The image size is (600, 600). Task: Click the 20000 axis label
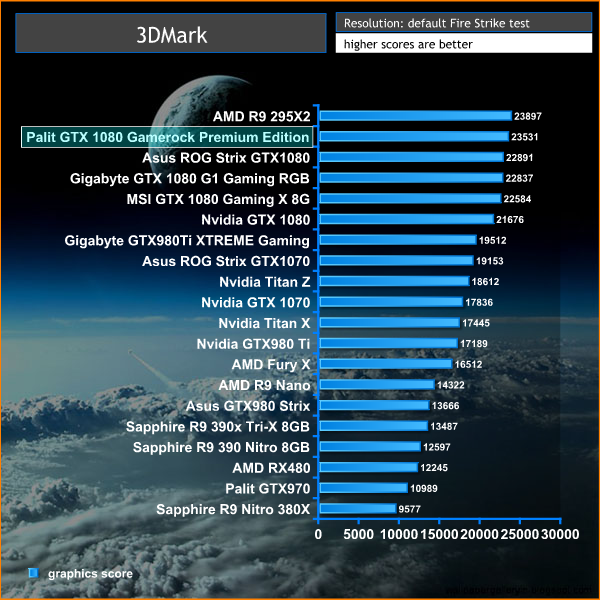click(x=479, y=534)
